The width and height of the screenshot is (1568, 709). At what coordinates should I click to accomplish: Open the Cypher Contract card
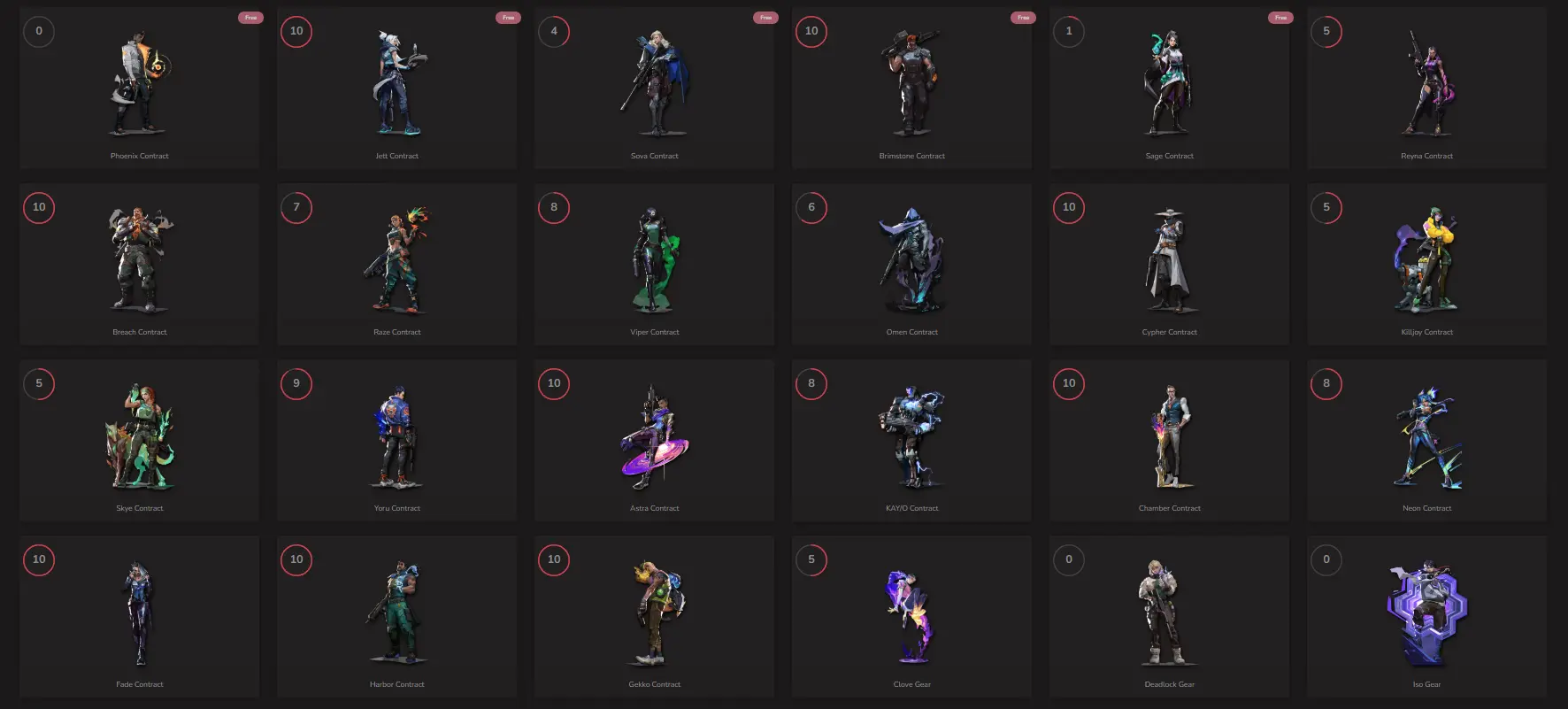click(x=1170, y=264)
